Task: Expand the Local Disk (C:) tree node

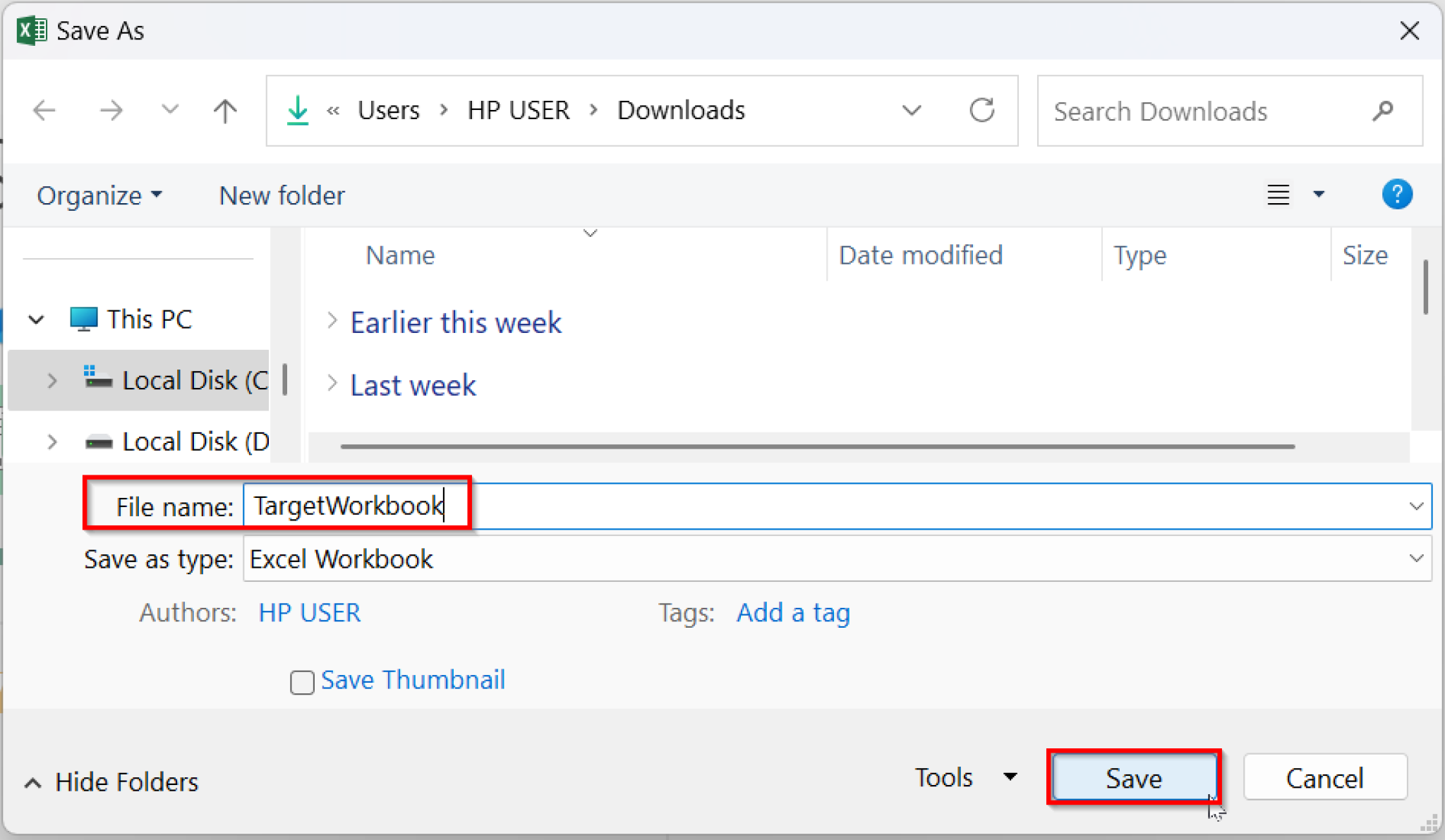Action: (52, 380)
